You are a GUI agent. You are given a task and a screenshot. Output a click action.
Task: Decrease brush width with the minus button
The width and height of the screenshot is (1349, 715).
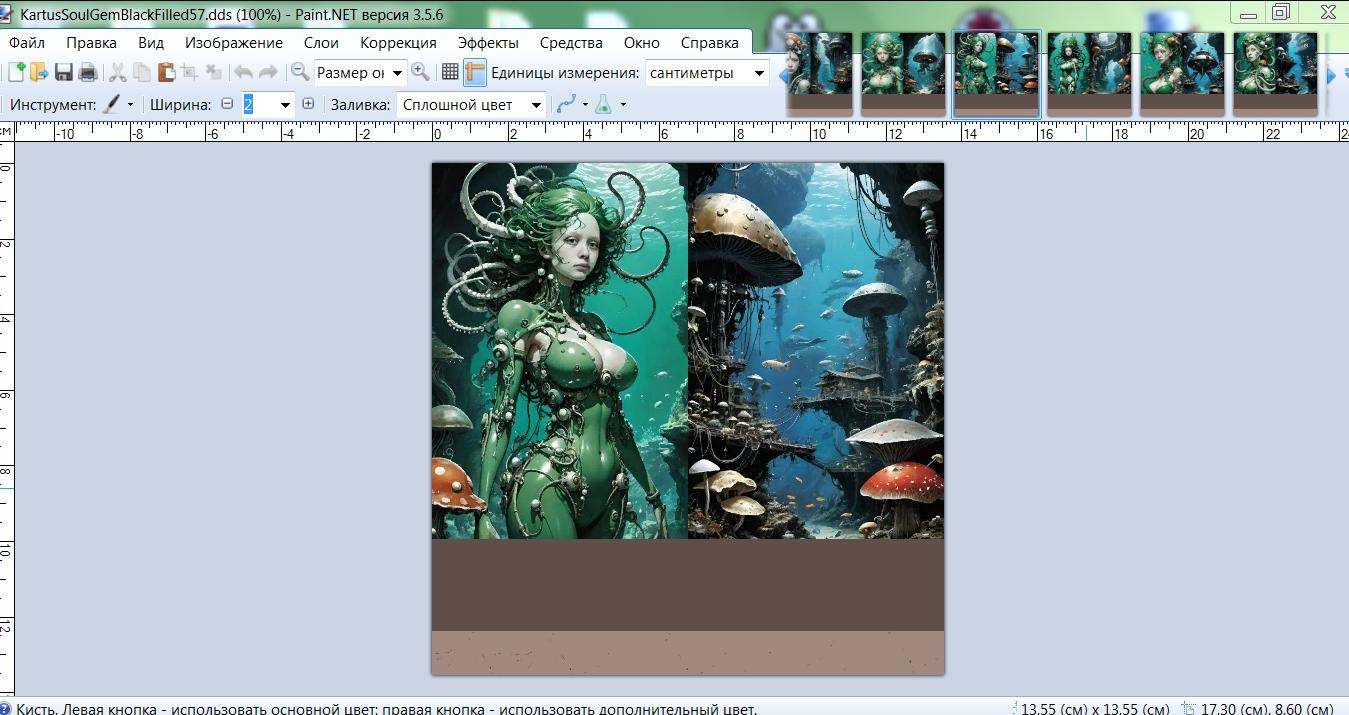pyautogui.click(x=227, y=104)
